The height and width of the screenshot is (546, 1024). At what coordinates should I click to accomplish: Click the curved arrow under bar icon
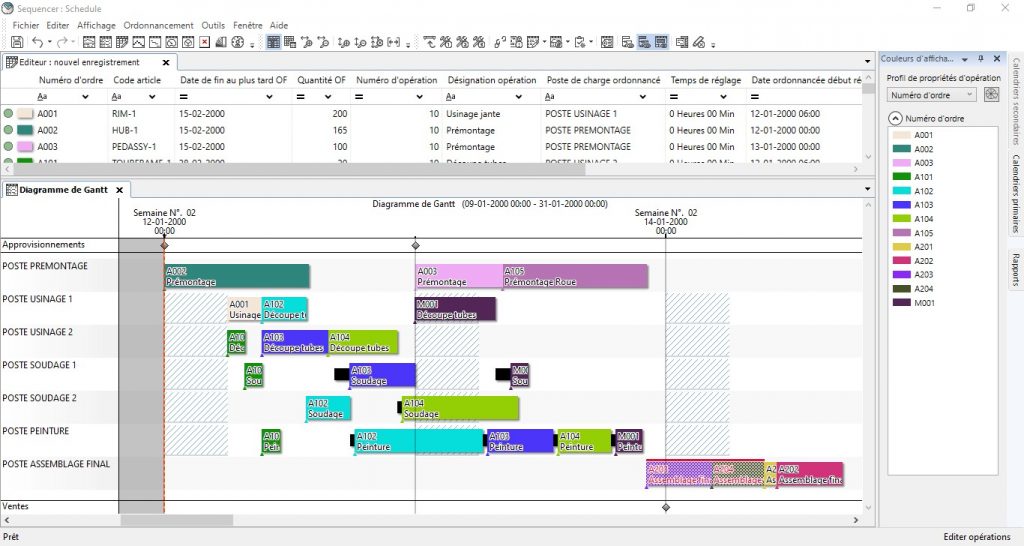429,42
